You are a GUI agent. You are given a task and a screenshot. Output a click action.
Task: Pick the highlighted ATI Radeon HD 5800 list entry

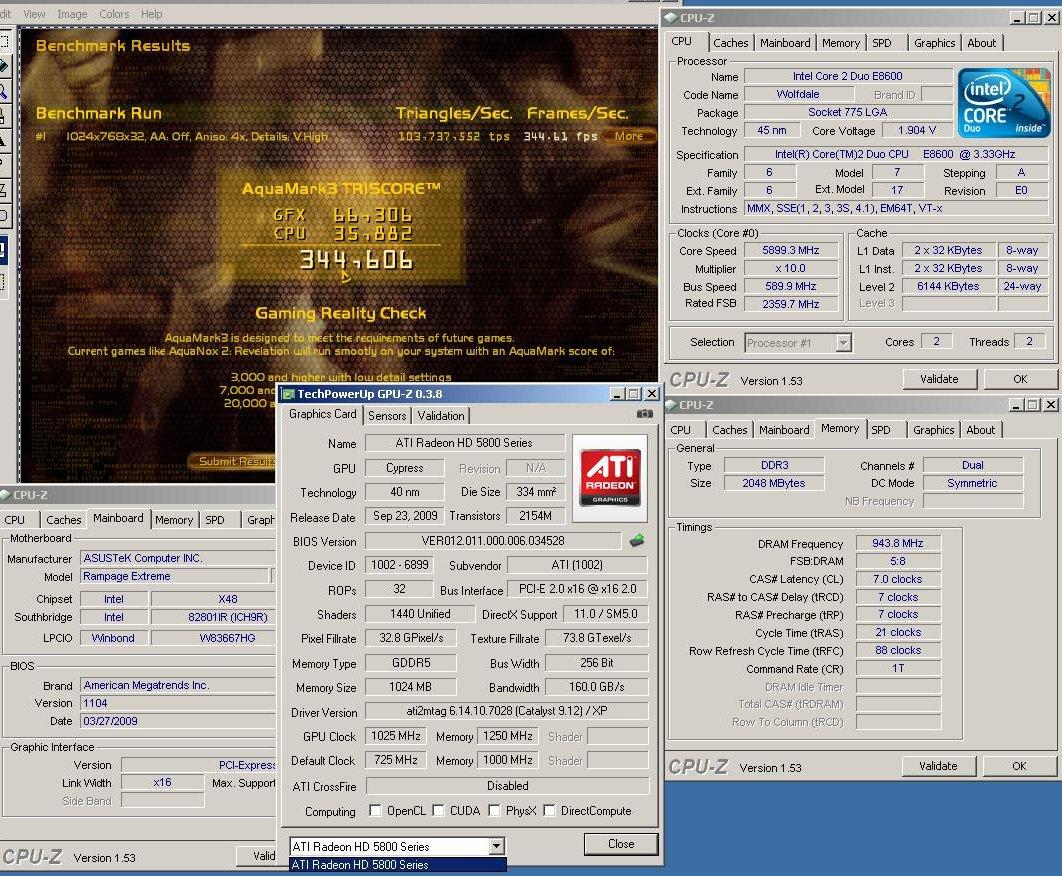398,865
